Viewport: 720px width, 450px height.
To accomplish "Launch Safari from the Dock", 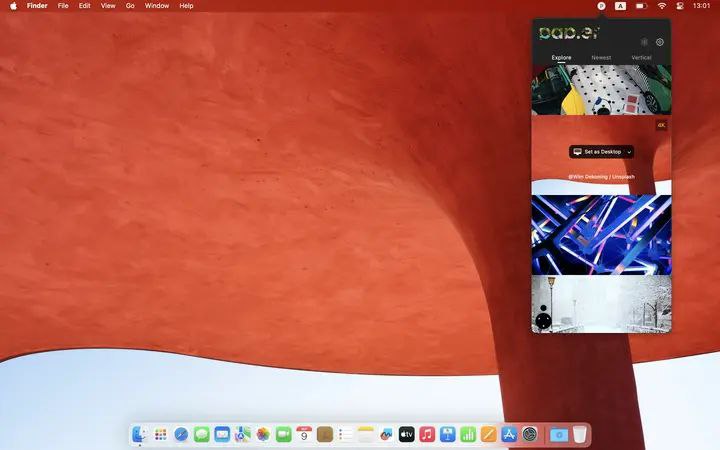I will (x=181, y=434).
